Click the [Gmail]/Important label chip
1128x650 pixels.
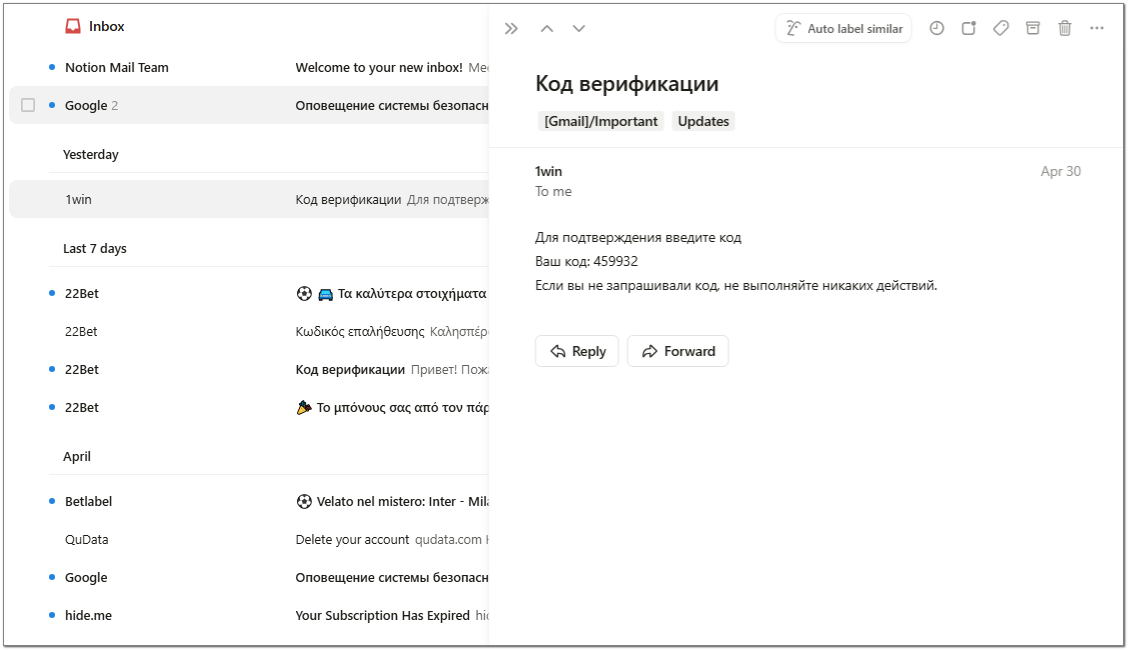point(601,122)
